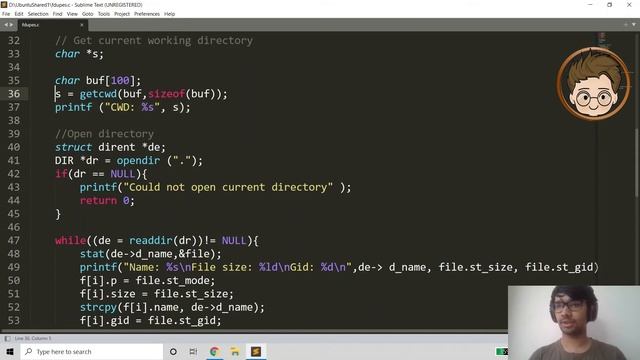Open File Explorer from the taskbar
Viewport: 640px width, 360px height.
click(235, 351)
